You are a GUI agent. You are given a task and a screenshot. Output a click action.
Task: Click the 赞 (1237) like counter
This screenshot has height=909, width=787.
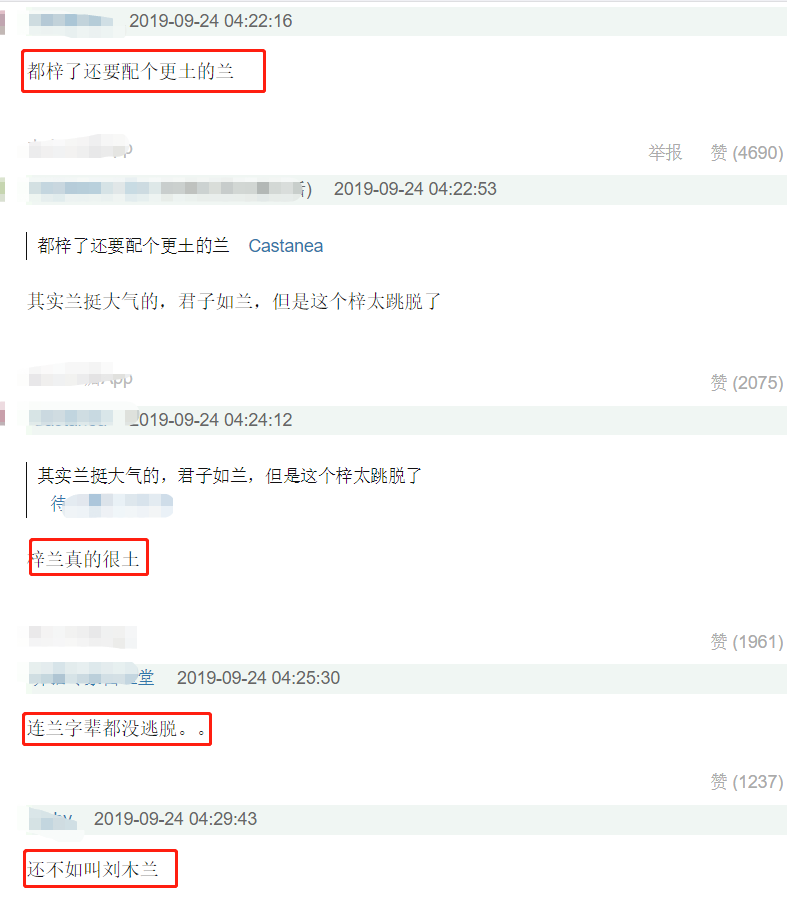click(x=746, y=781)
